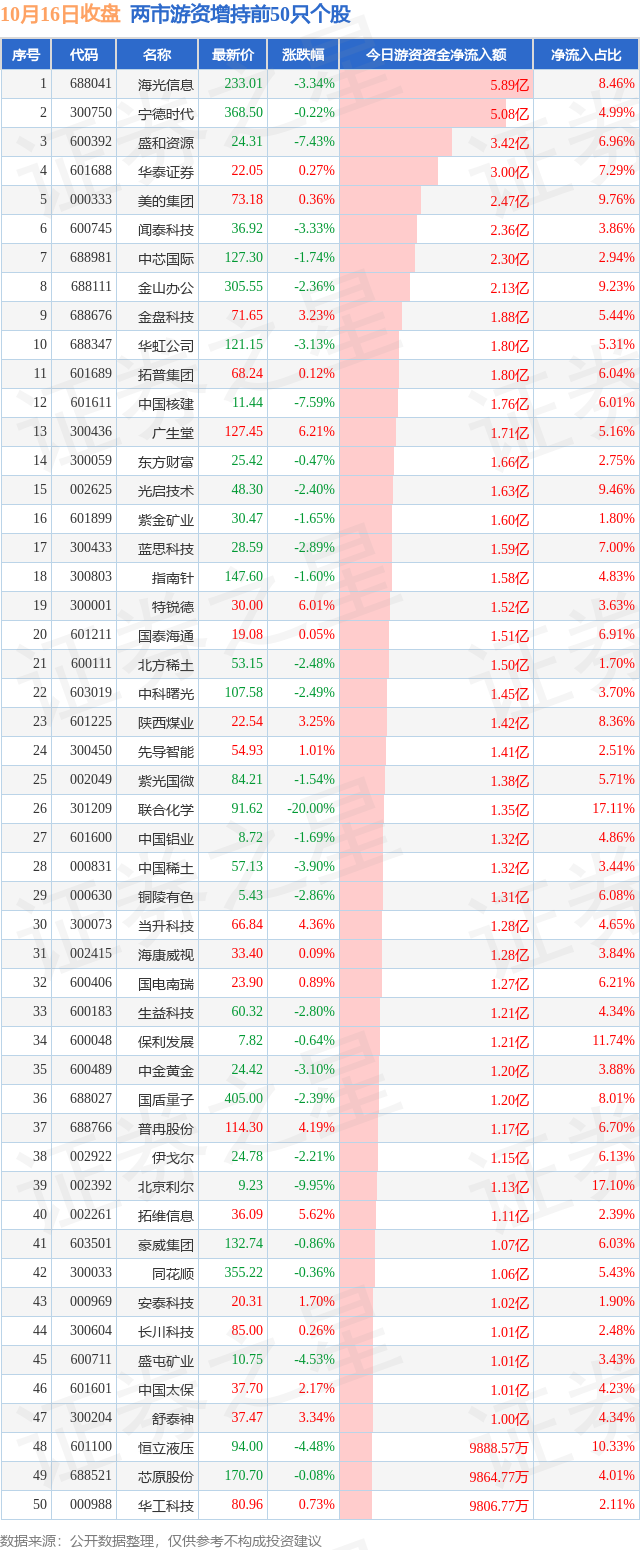
Task: Click stock name 同花顺
Action: (x=173, y=1273)
